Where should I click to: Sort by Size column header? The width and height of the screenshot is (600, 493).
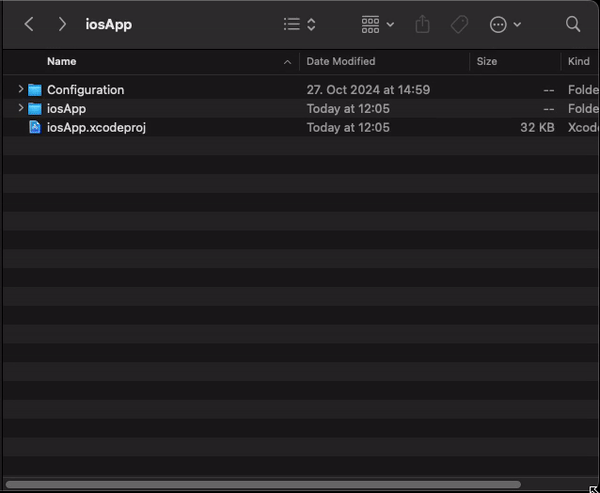coord(487,62)
